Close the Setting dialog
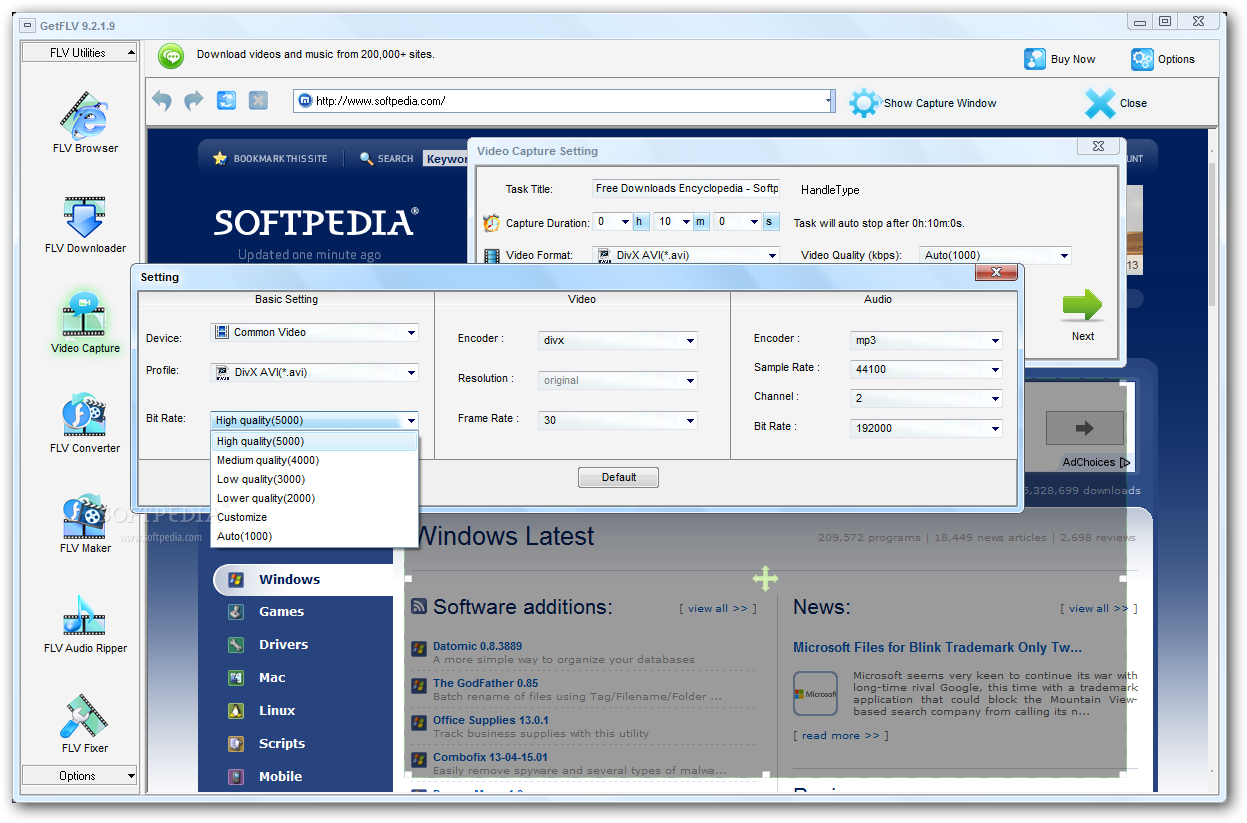The width and height of the screenshot is (1247, 823). [x=995, y=273]
